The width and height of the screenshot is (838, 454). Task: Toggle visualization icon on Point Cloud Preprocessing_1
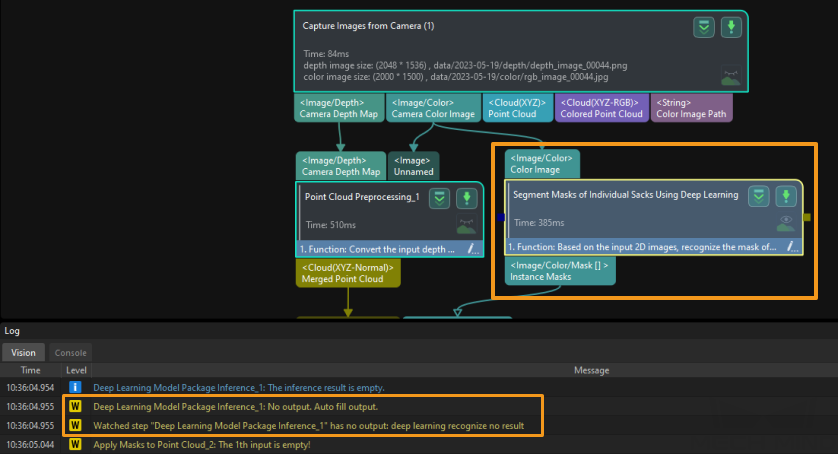(465, 225)
